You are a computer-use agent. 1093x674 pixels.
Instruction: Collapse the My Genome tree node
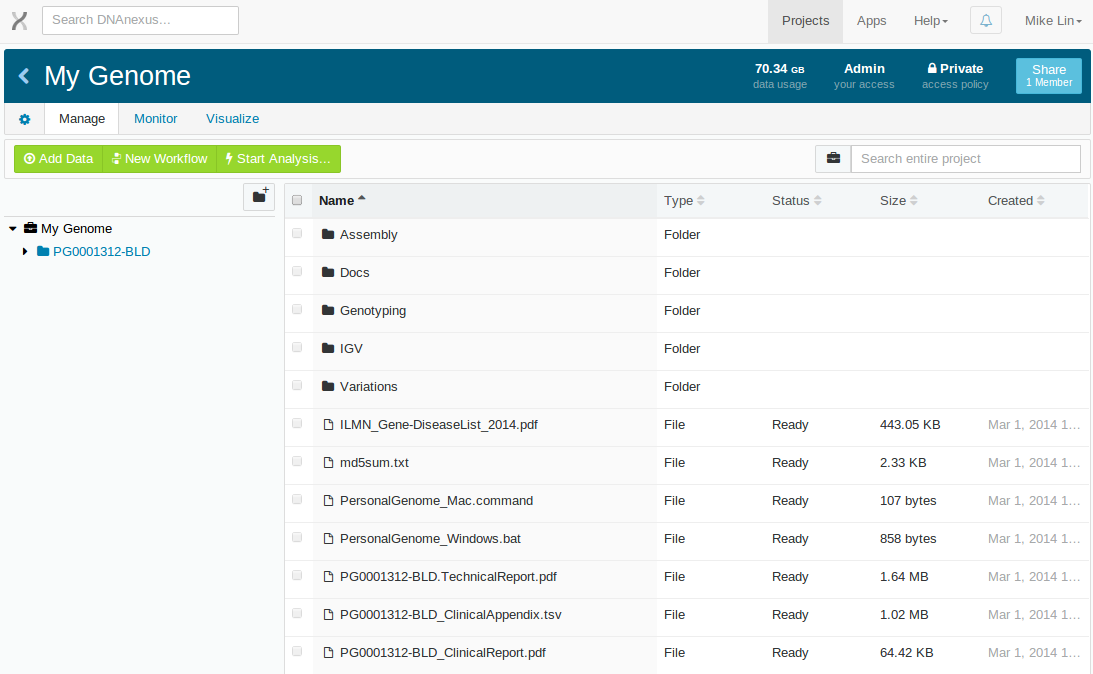pos(13,229)
